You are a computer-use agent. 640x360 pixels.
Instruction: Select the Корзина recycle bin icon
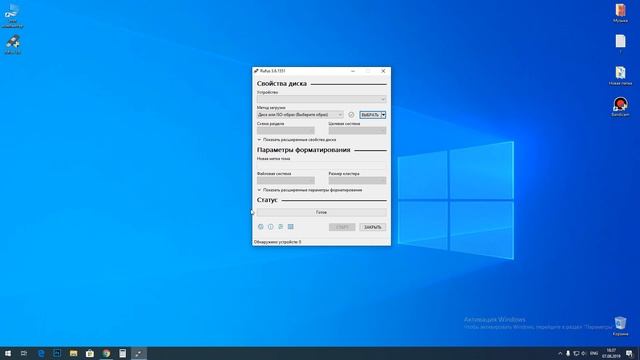tap(620, 326)
